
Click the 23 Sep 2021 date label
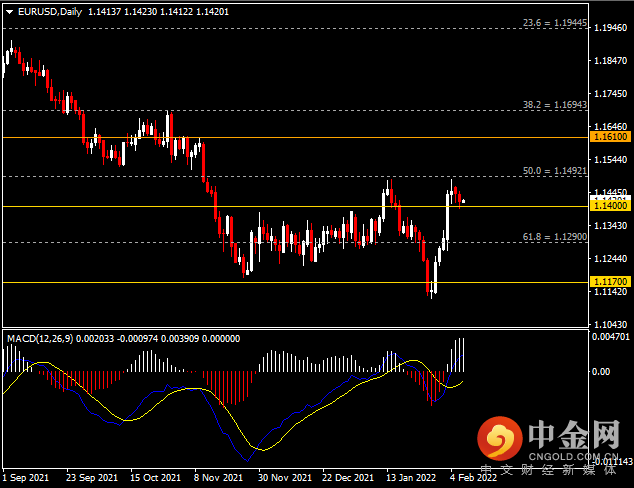click(x=92, y=477)
